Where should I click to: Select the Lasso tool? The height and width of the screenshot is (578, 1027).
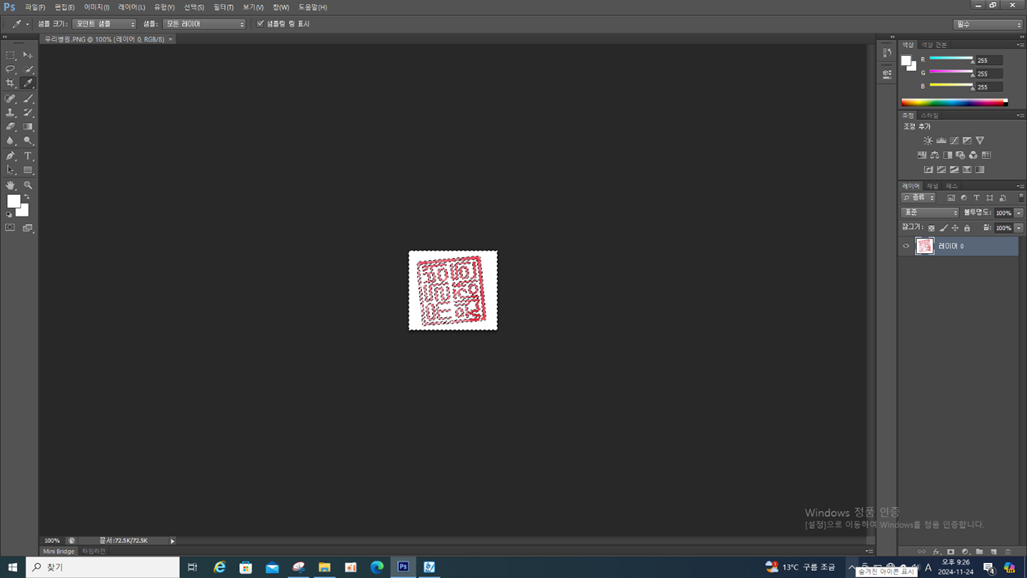pos(10,69)
